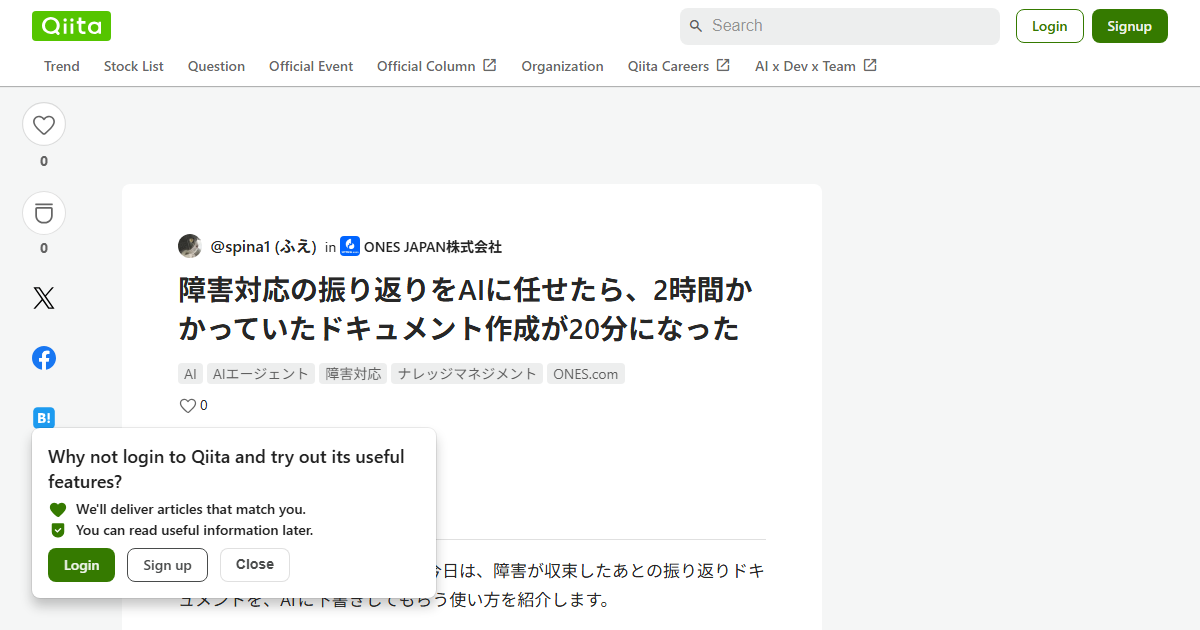The width and height of the screenshot is (1200, 630).
Task: Share via Hatena Bookmark icon
Action: pyautogui.click(x=44, y=418)
